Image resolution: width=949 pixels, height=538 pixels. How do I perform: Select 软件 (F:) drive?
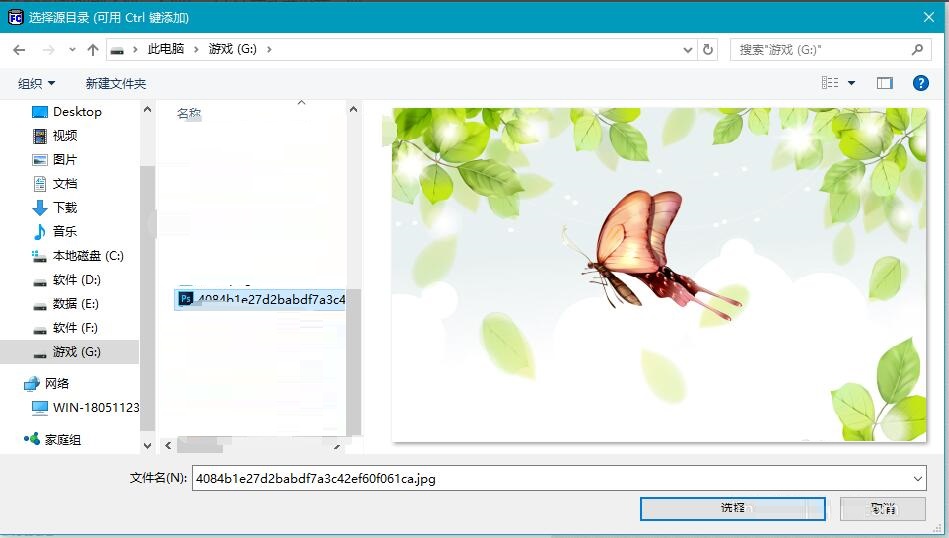click(x=75, y=328)
